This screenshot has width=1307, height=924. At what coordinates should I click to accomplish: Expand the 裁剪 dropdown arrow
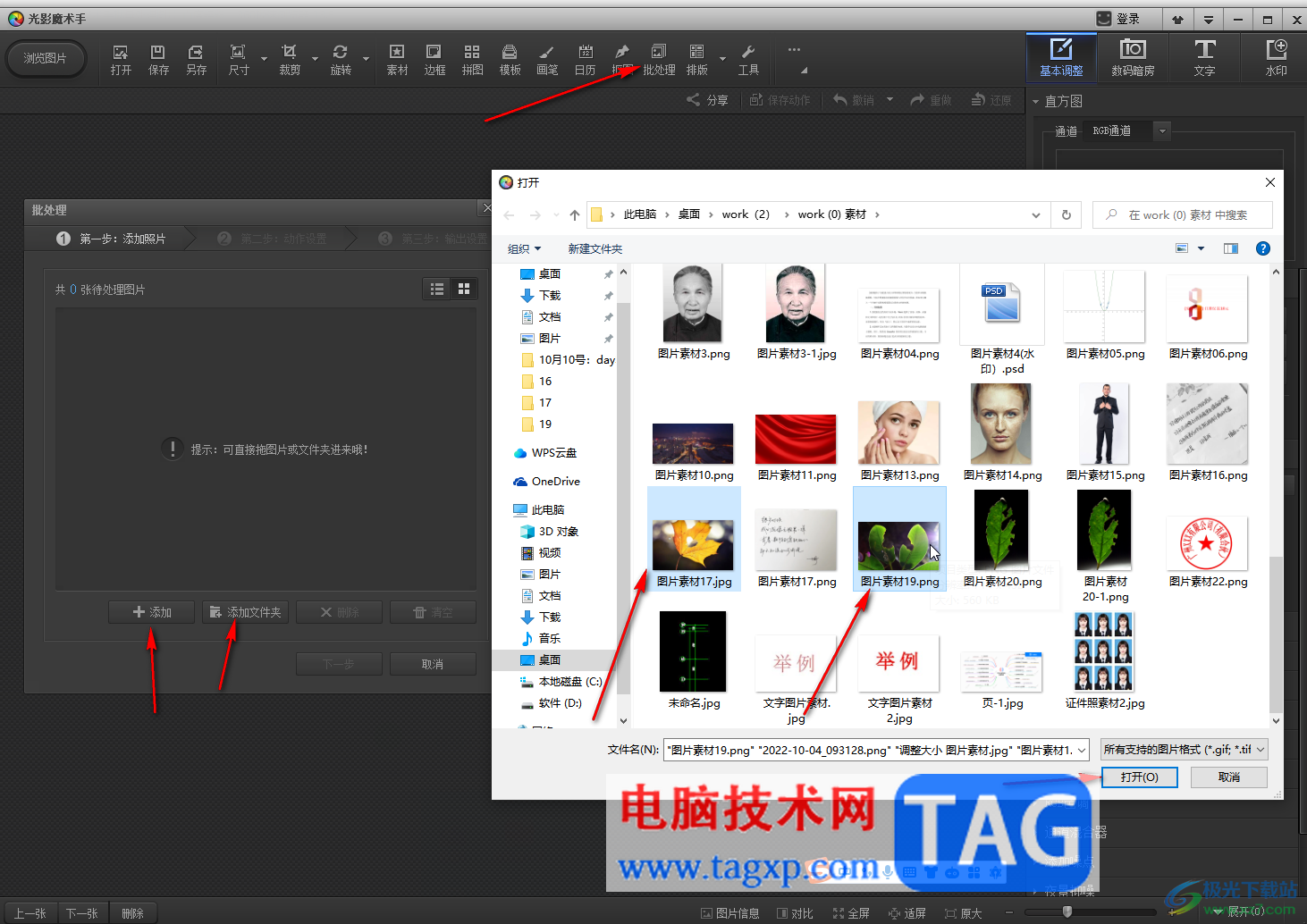pyautogui.click(x=315, y=60)
